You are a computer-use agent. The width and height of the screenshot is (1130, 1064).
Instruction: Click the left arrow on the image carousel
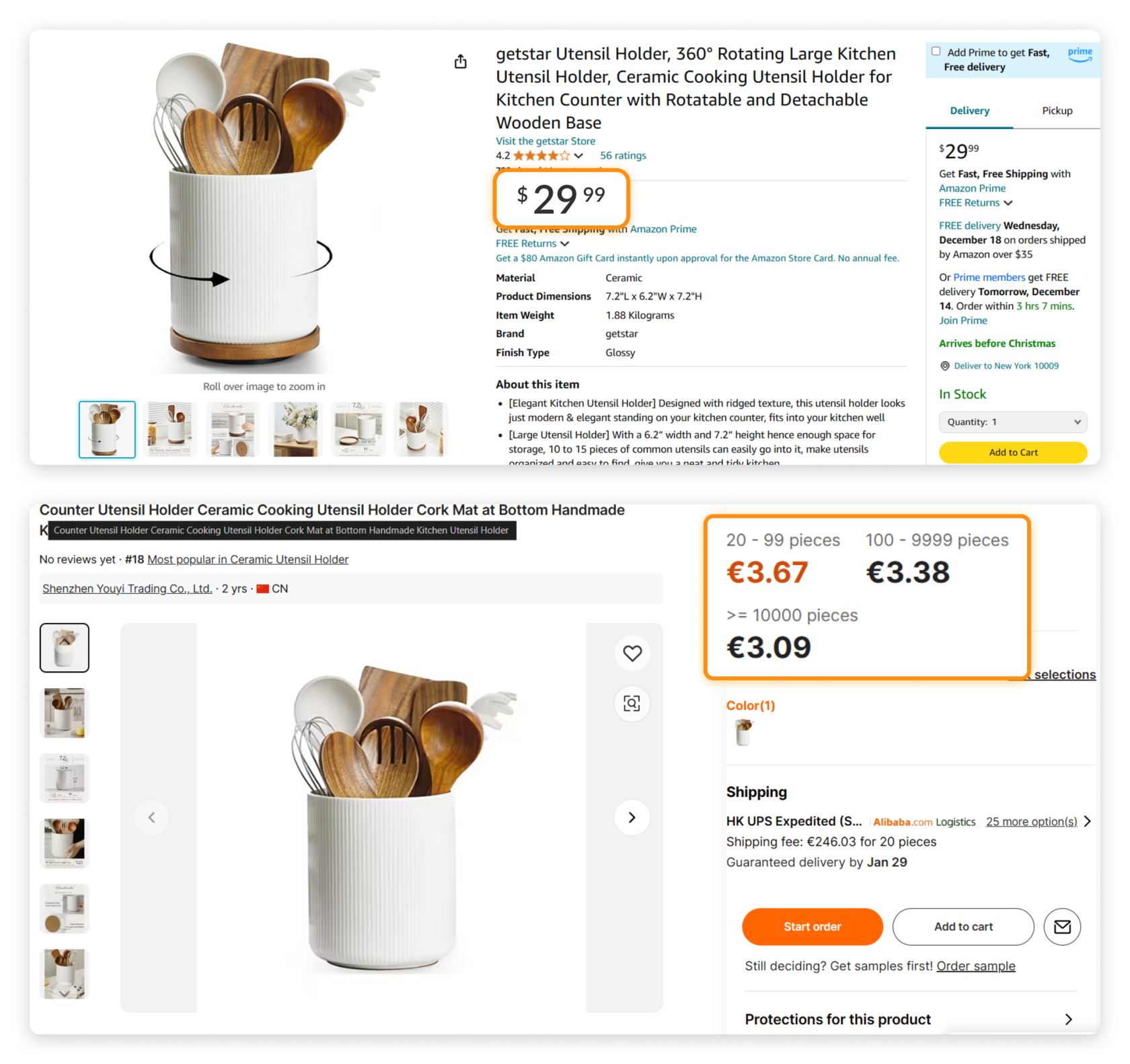pyautogui.click(x=151, y=817)
